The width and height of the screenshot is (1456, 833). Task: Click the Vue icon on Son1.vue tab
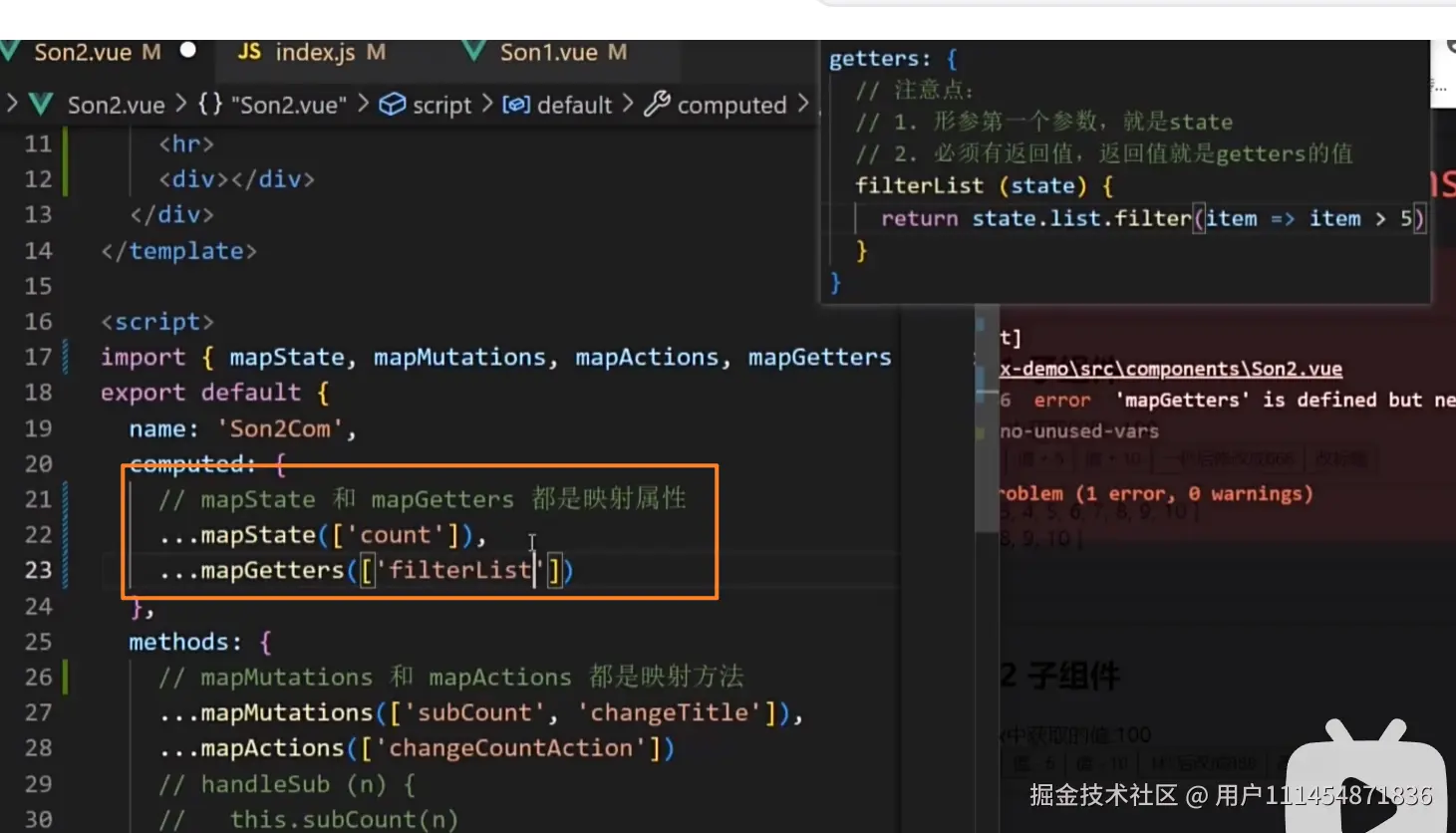coord(475,51)
